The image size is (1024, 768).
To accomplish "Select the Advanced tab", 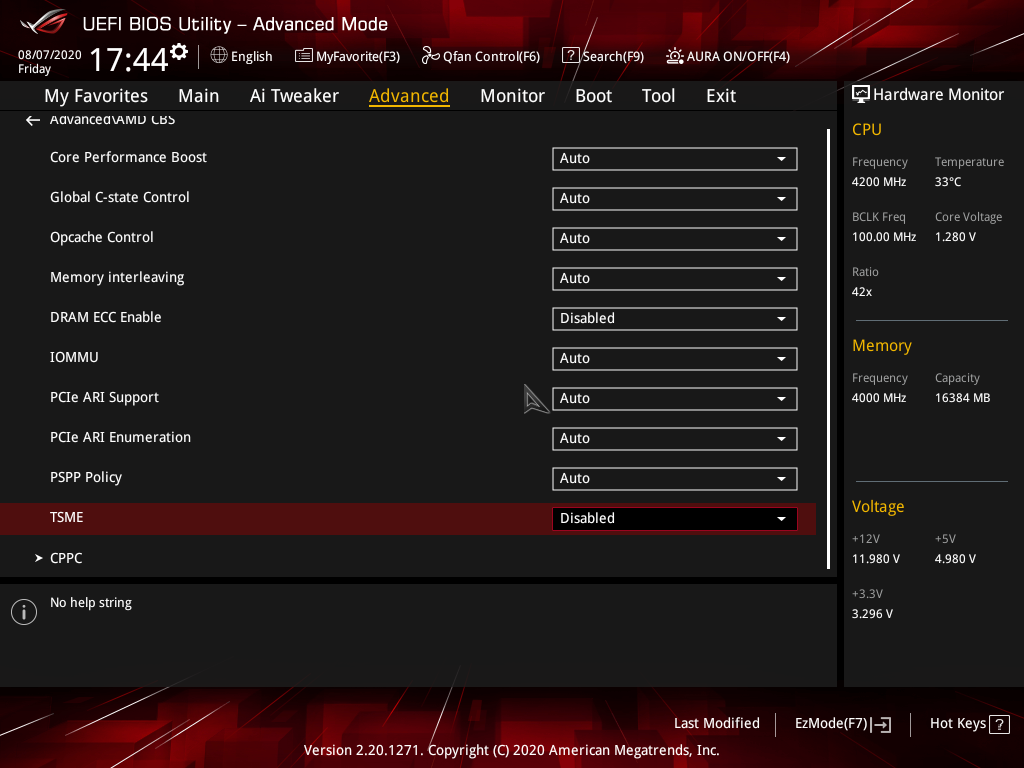I will point(409,96).
